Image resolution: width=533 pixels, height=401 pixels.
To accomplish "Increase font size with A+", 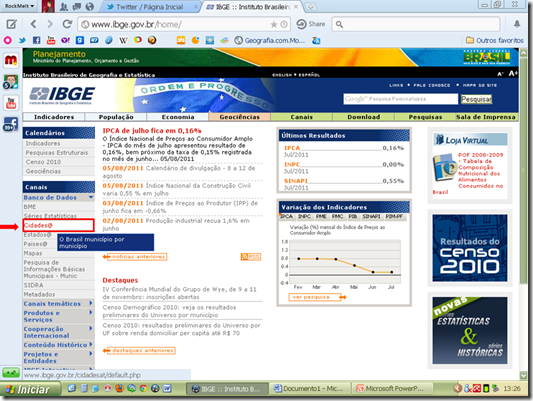I will coord(513,73).
